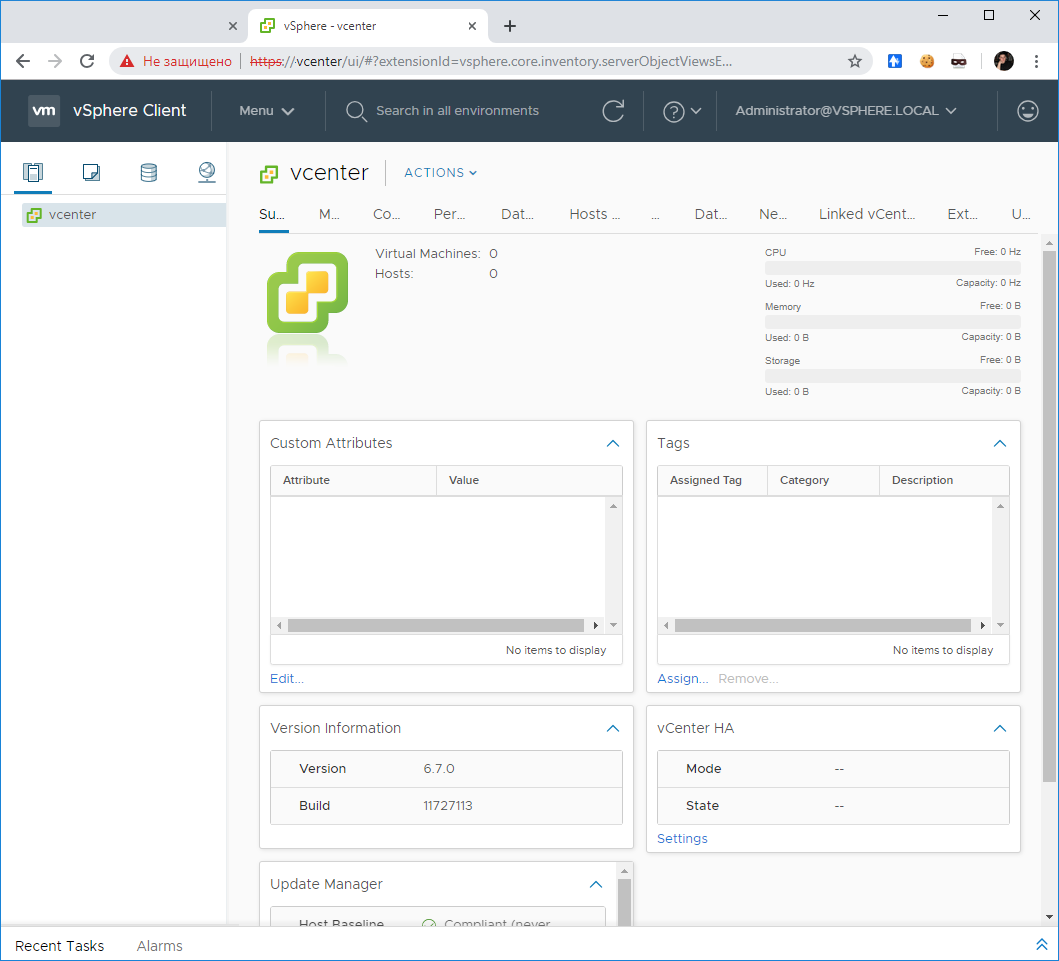The height and width of the screenshot is (961, 1059).
Task: Select the Configure tab
Action: [387, 215]
